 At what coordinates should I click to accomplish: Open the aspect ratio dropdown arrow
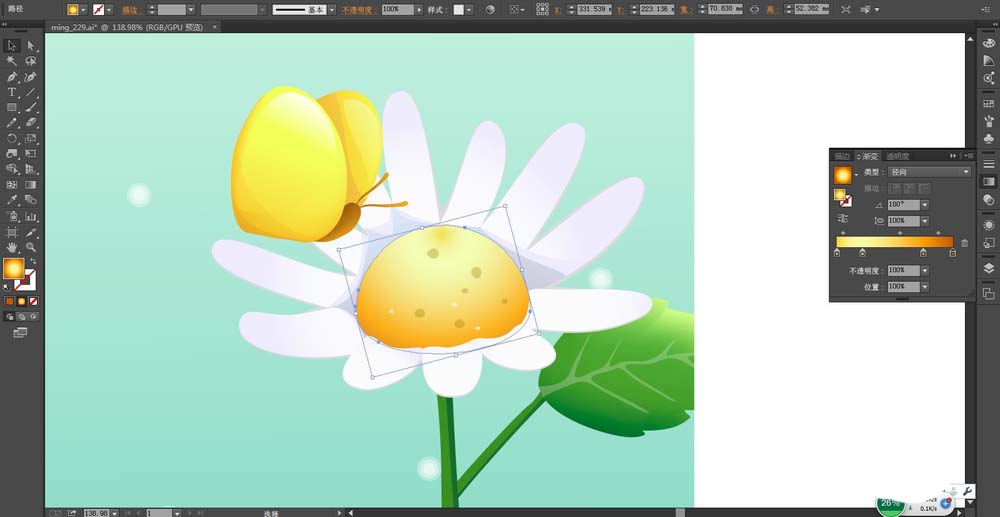pyautogui.click(x=925, y=221)
